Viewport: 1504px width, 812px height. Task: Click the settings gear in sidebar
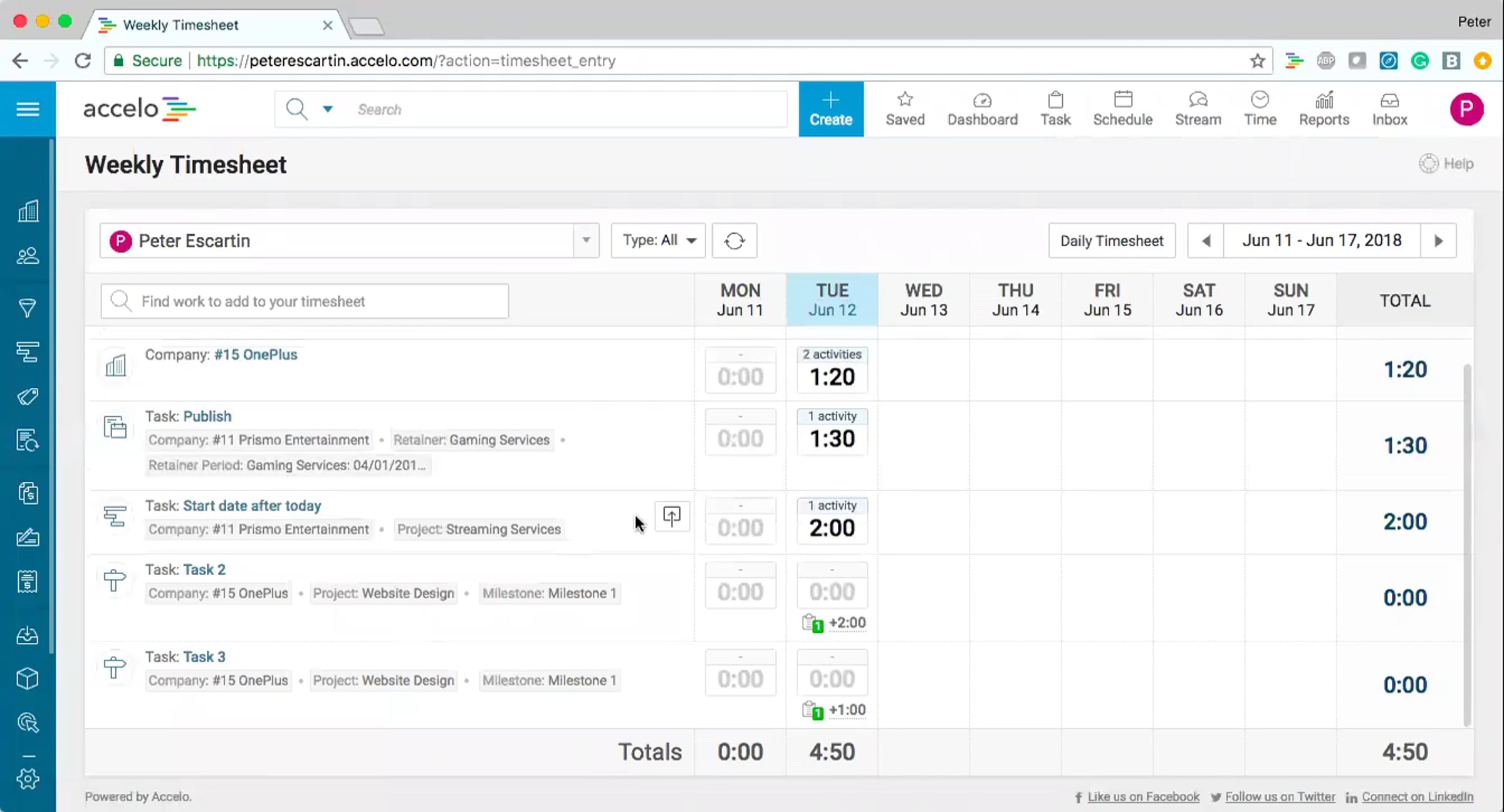pyautogui.click(x=28, y=779)
